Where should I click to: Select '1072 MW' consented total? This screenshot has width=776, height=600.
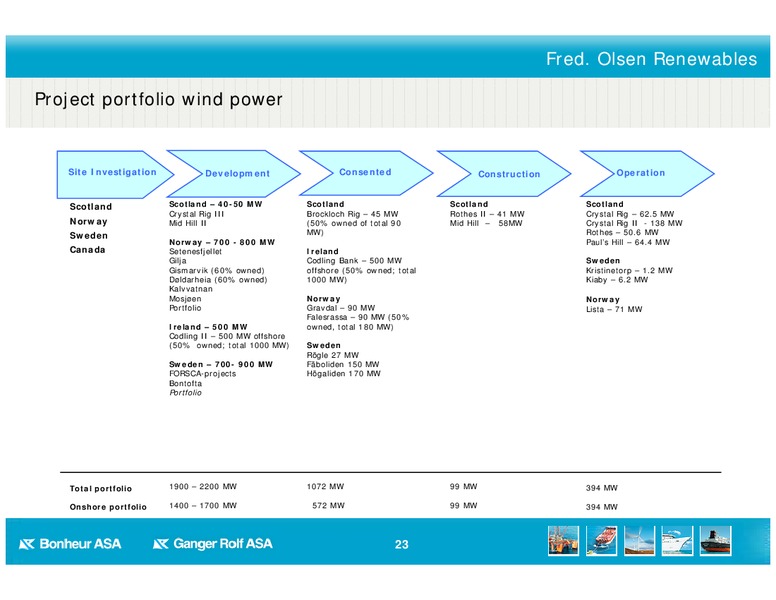[325, 487]
